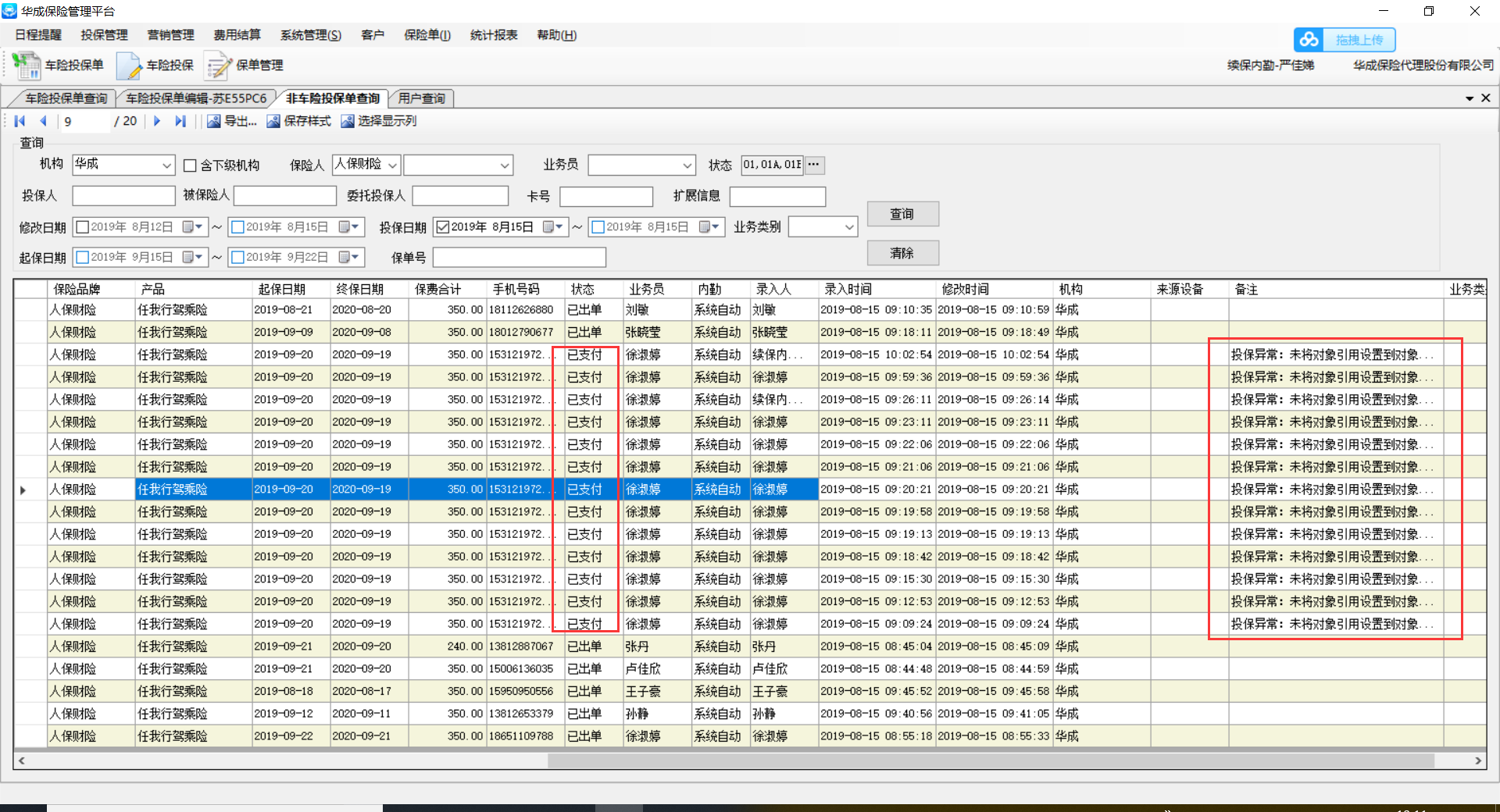Jump to the last page of records
The image size is (1500, 812).
(x=180, y=121)
